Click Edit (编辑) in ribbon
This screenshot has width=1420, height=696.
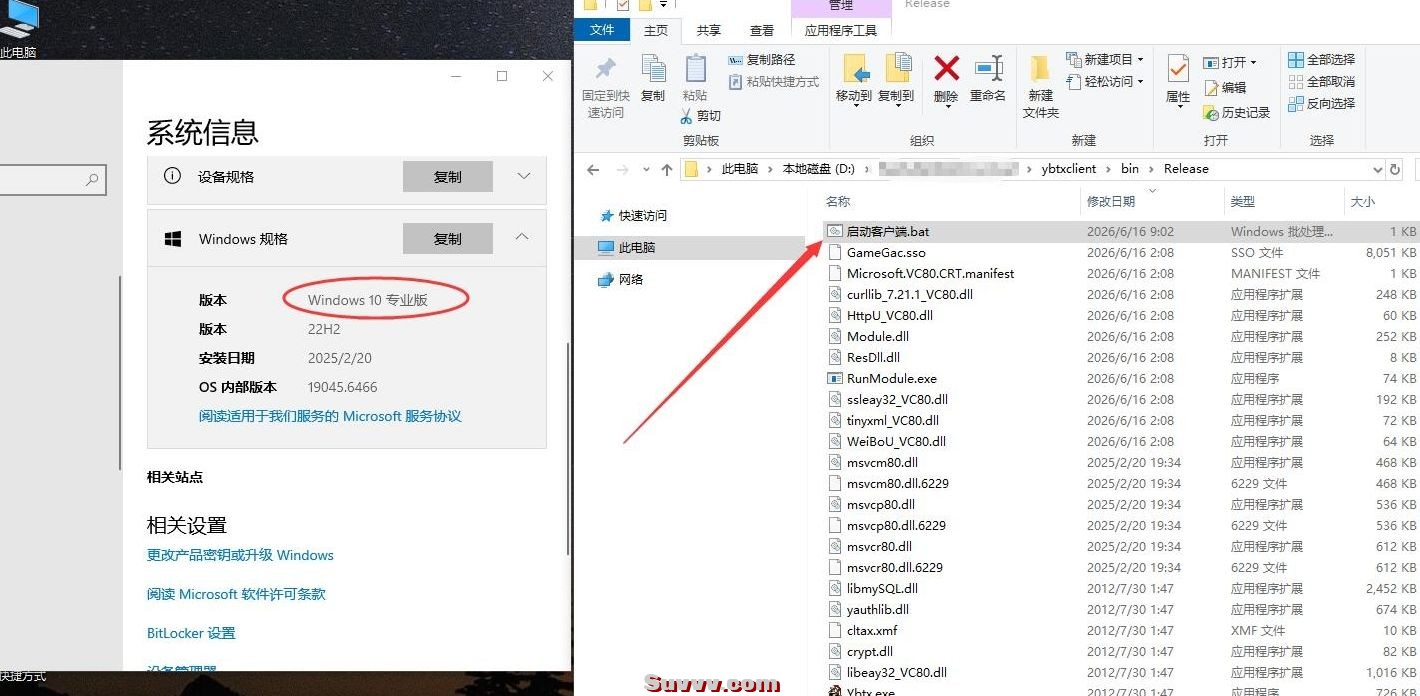[x=1225, y=88]
